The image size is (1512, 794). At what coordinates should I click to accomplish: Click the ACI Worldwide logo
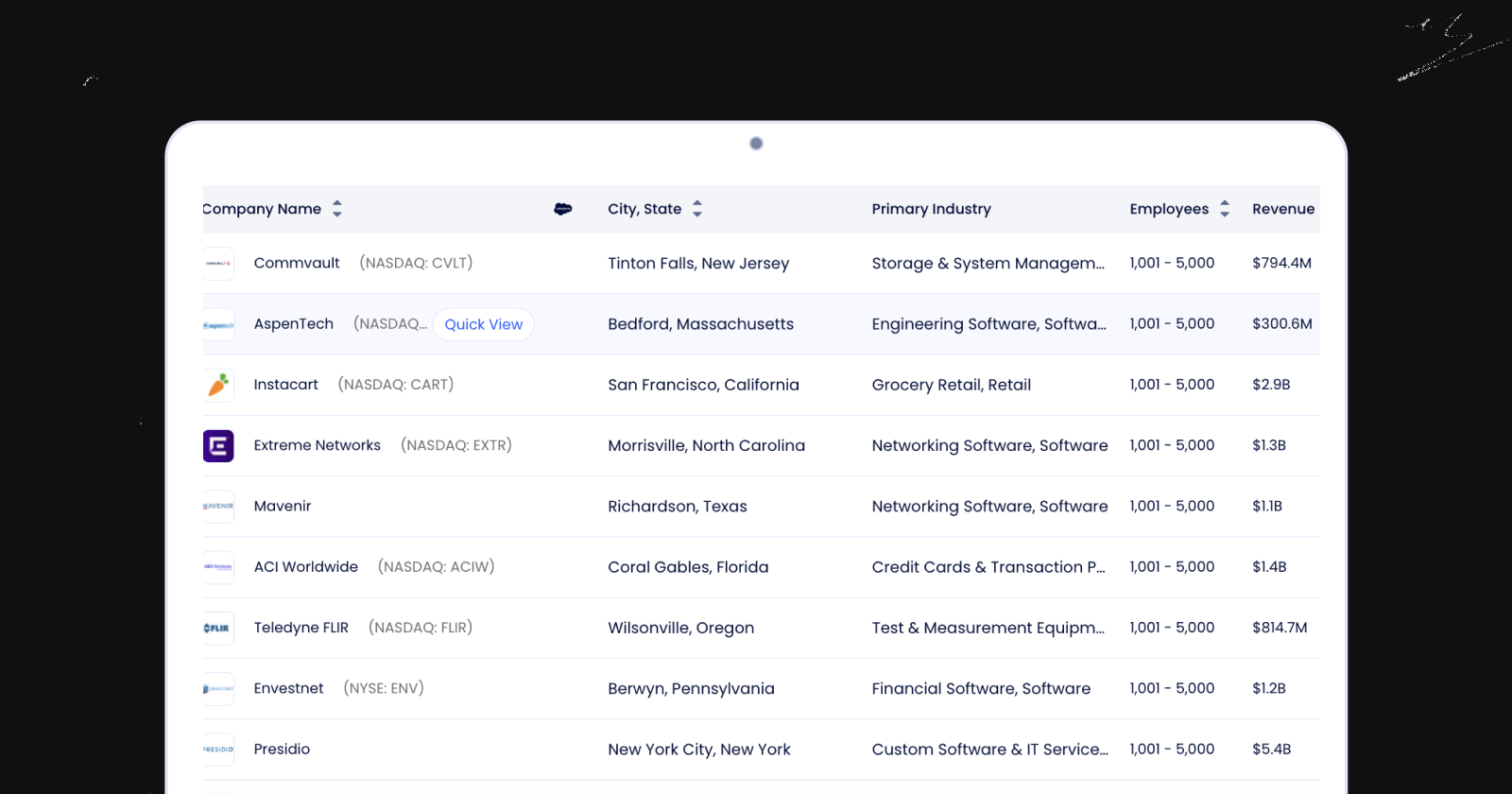218,567
